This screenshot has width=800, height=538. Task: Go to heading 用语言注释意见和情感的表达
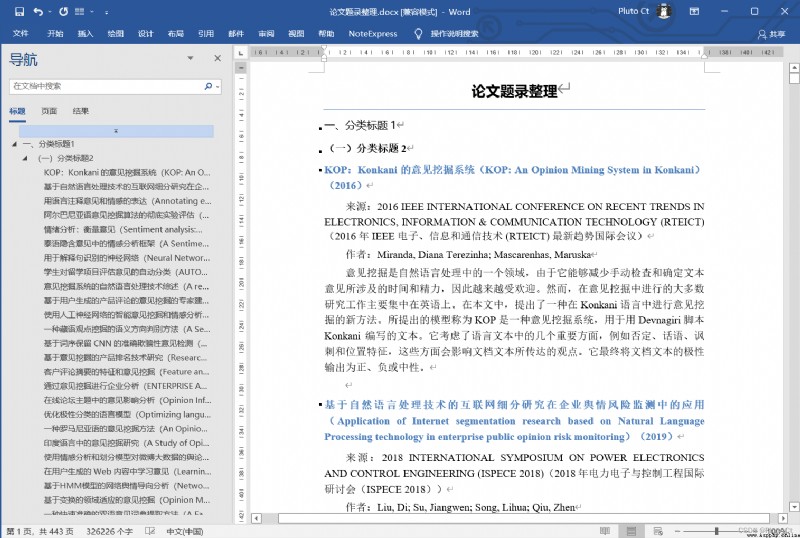click(127, 201)
